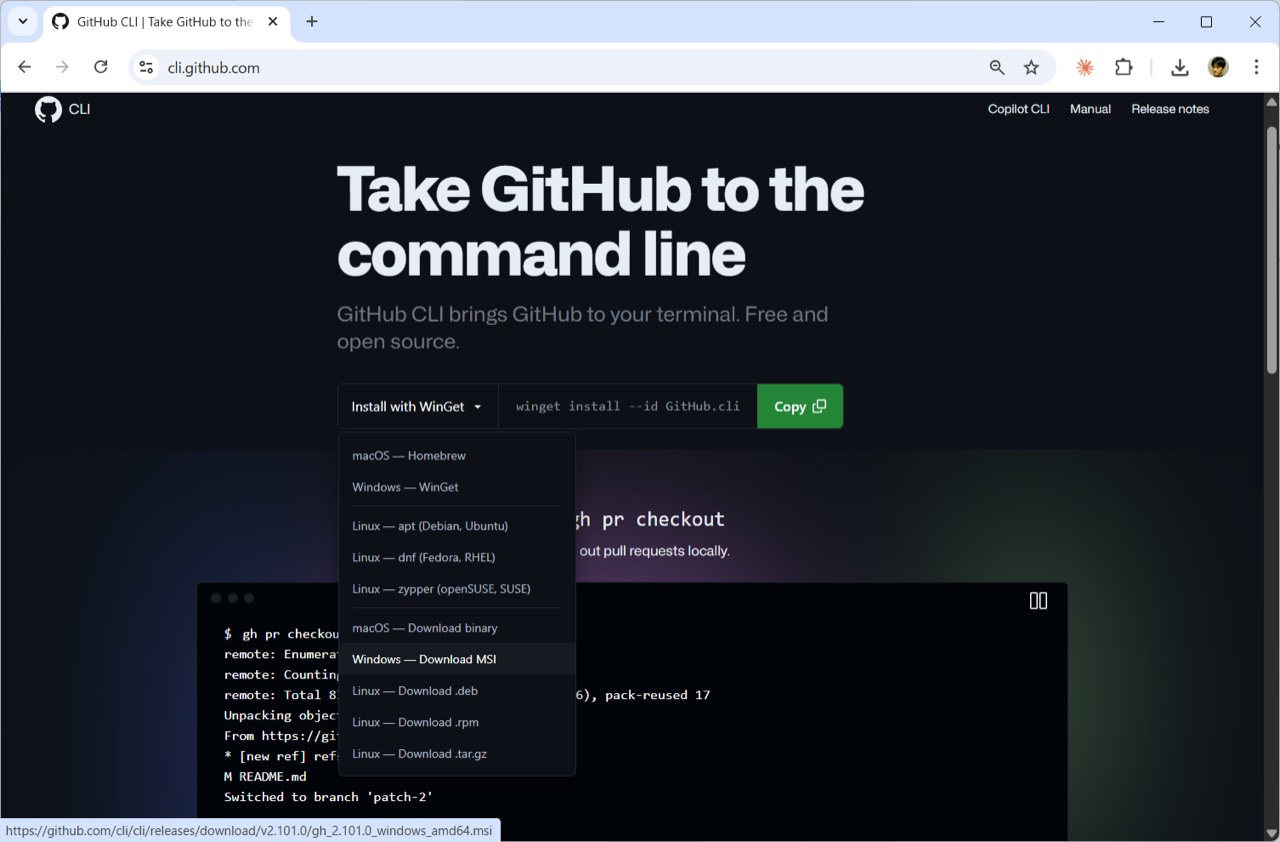Viewport: 1280px width, 842px height.
Task: Click the back navigation arrow
Action: (x=25, y=67)
